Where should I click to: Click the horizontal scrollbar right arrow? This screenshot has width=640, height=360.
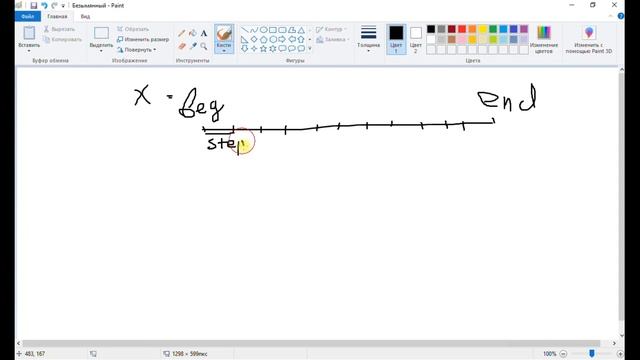point(614,343)
